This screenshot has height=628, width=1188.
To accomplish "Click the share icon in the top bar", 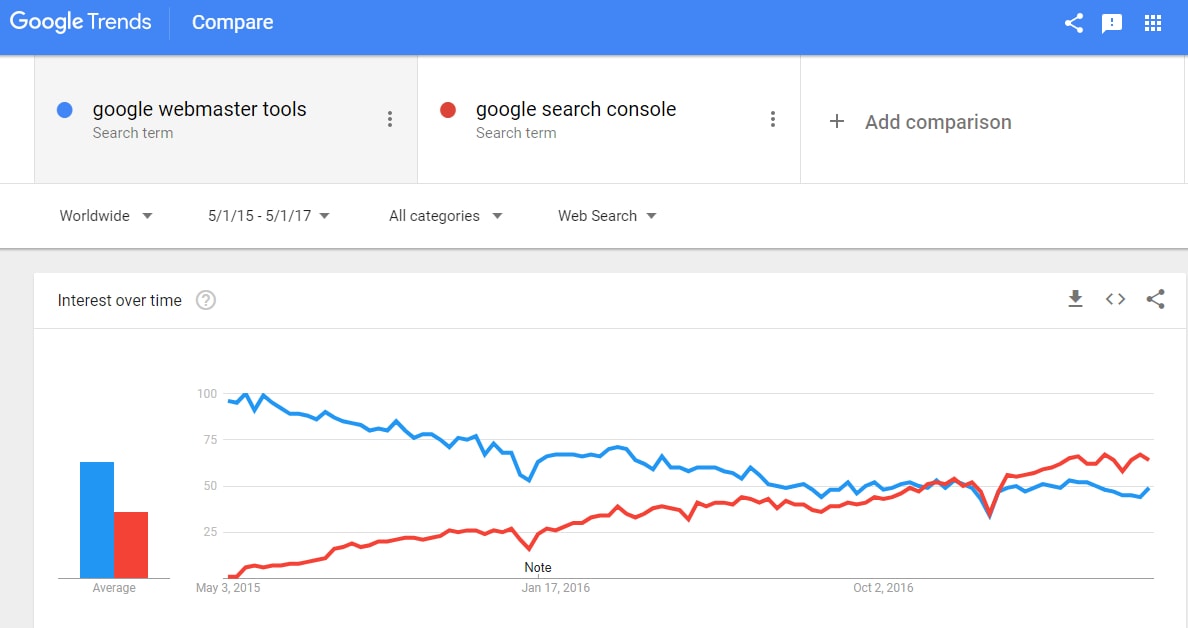I will pyautogui.click(x=1073, y=22).
